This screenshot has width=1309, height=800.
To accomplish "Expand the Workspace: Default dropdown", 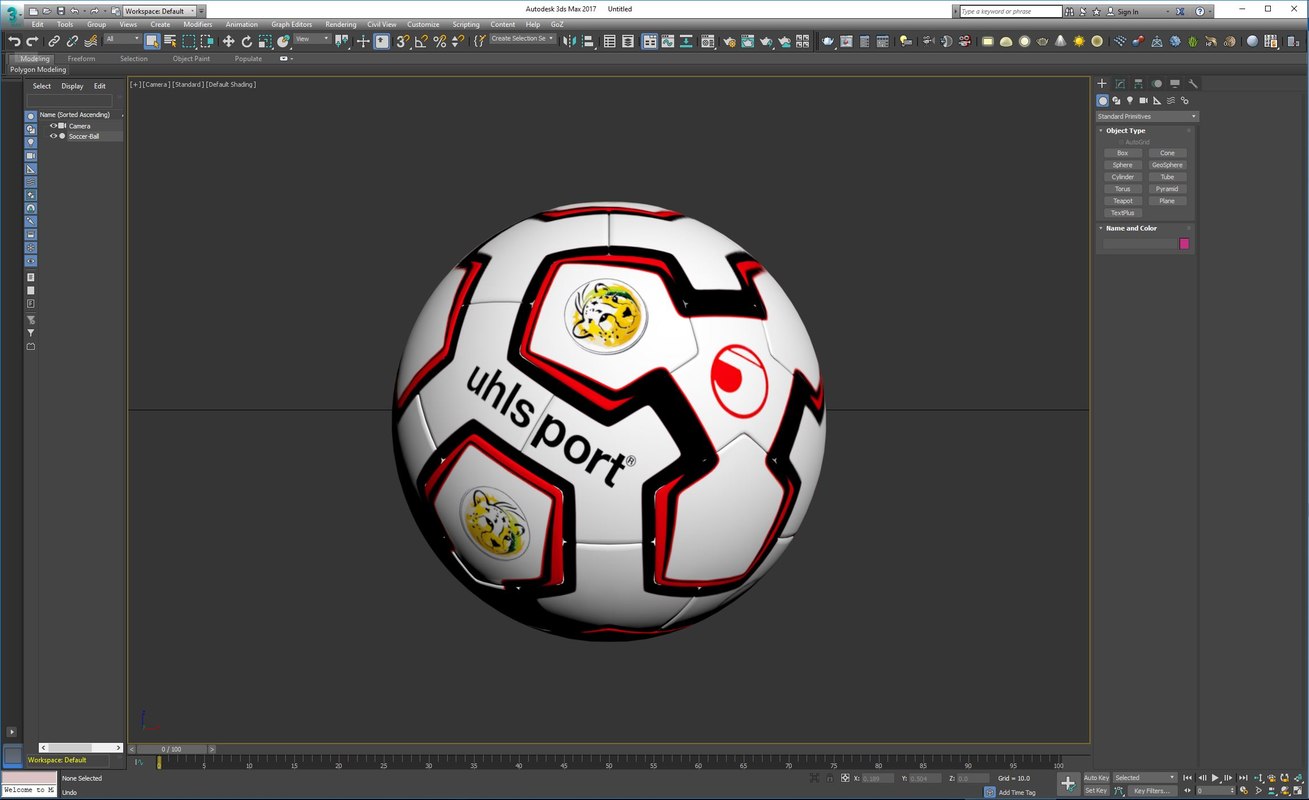I will (160, 11).
